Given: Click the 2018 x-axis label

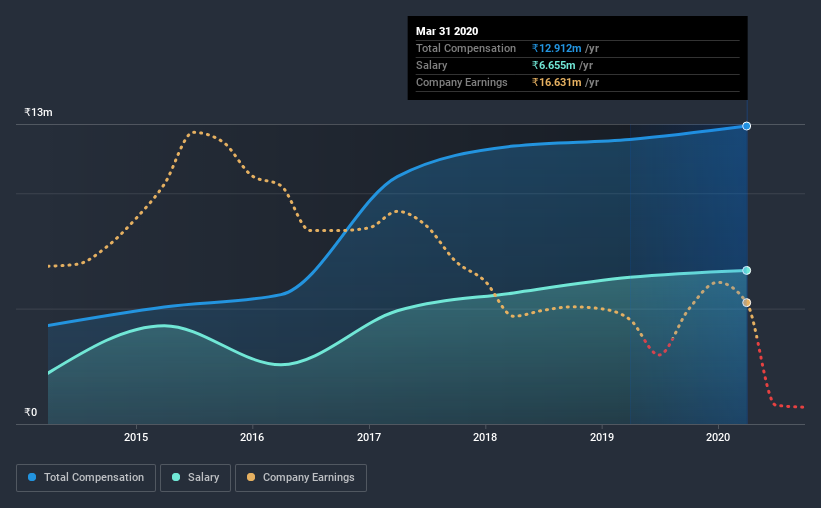Looking at the screenshot, I should coord(485,437).
